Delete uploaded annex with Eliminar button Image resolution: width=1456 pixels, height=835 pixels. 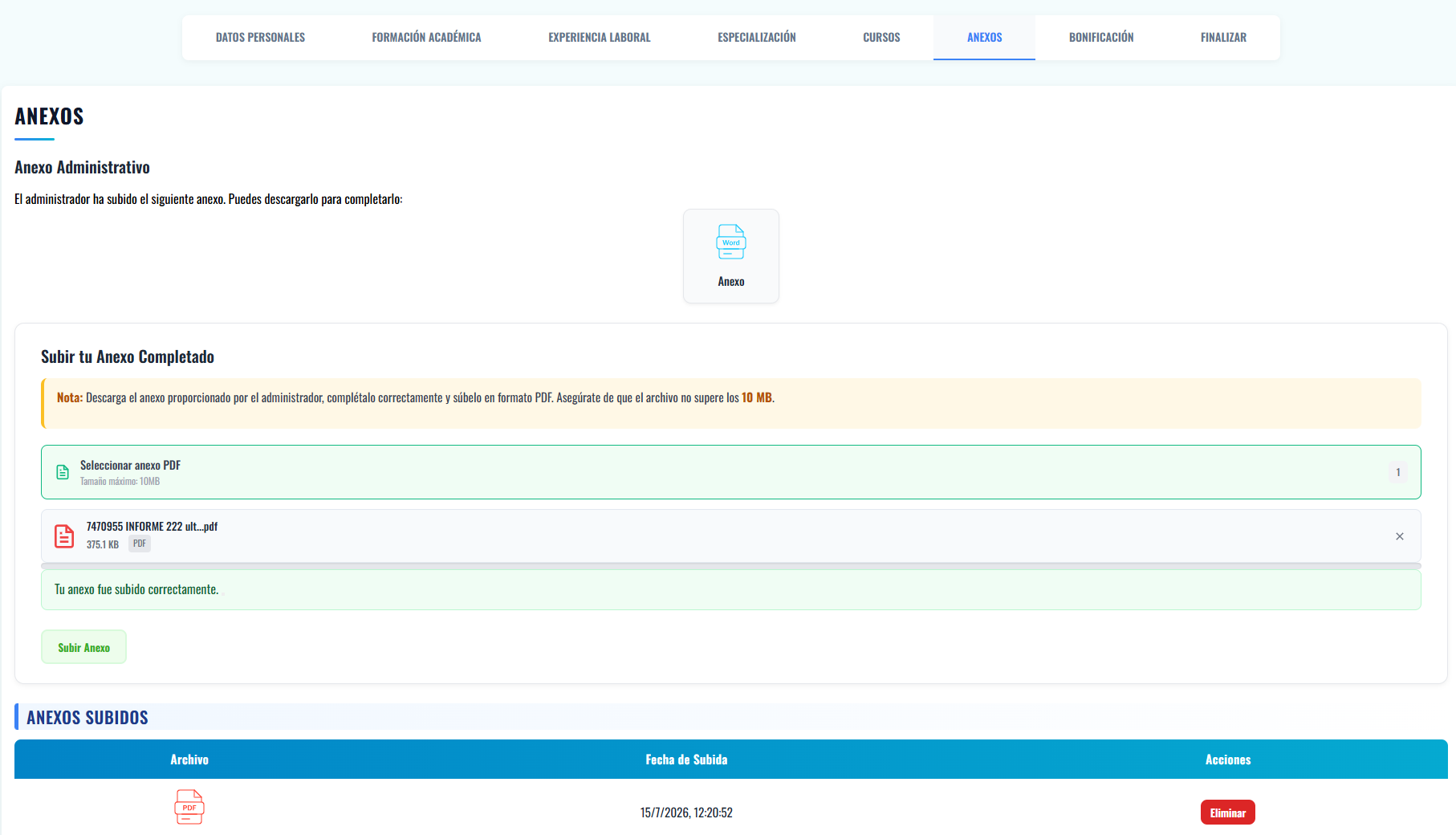1227,813
